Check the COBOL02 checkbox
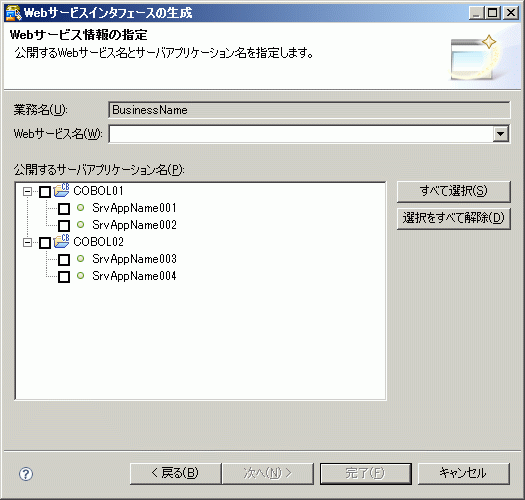Viewport: 525px width, 500px height. (45, 243)
